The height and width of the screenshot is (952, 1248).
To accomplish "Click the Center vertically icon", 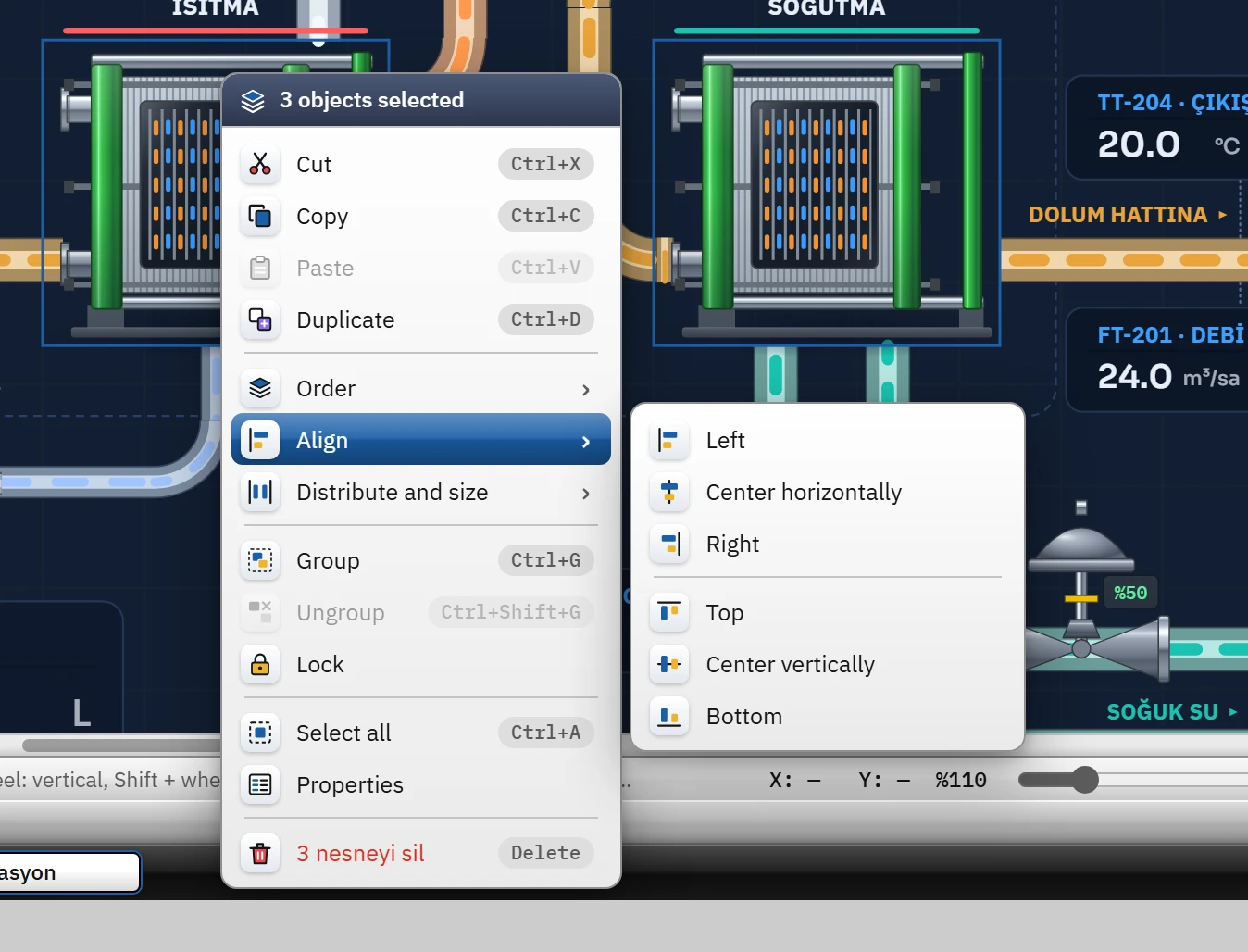I will [x=669, y=664].
